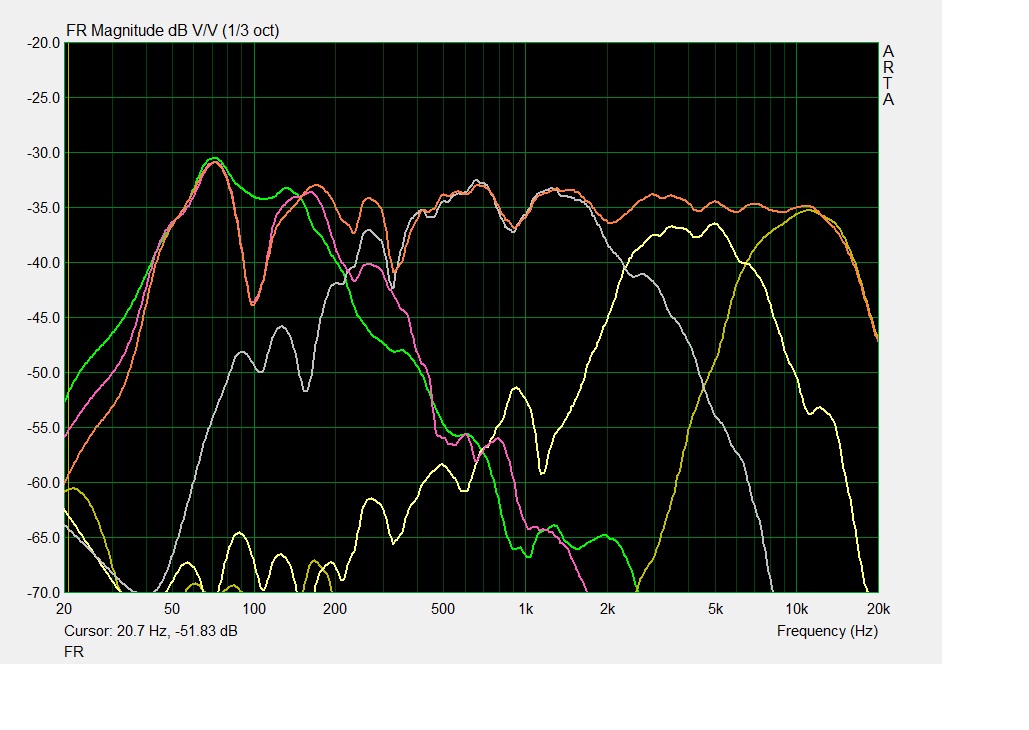Image resolution: width=1029 pixels, height=730 pixels.
Task: Click the vertical 'ARTA' label beside the graph
Action: pos(888,75)
